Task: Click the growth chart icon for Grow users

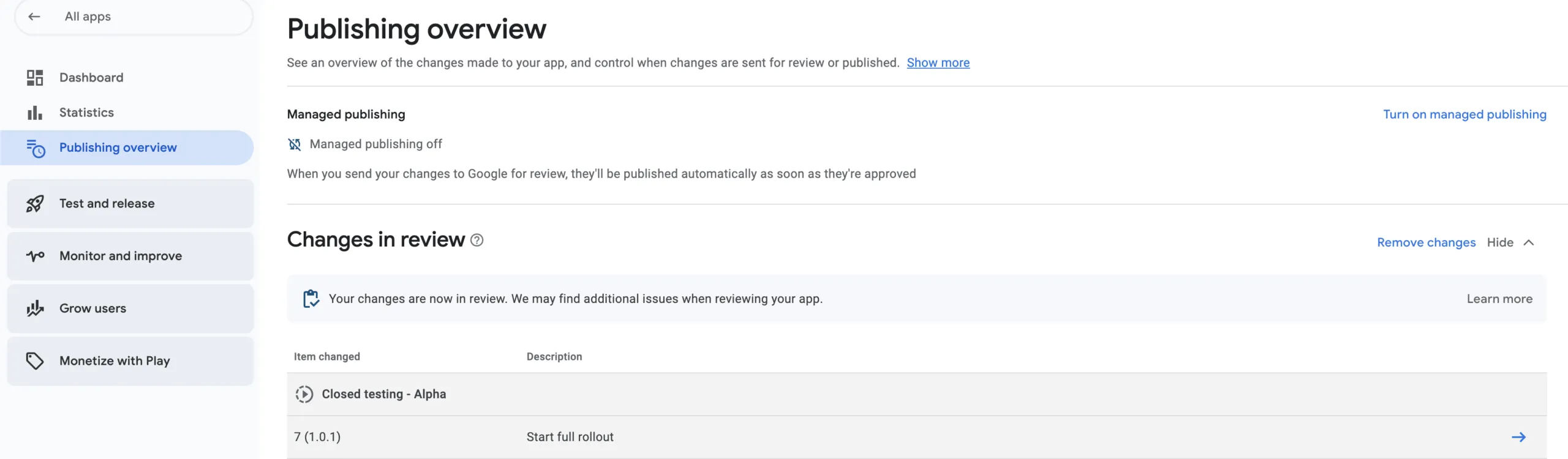Action: (35, 308)
